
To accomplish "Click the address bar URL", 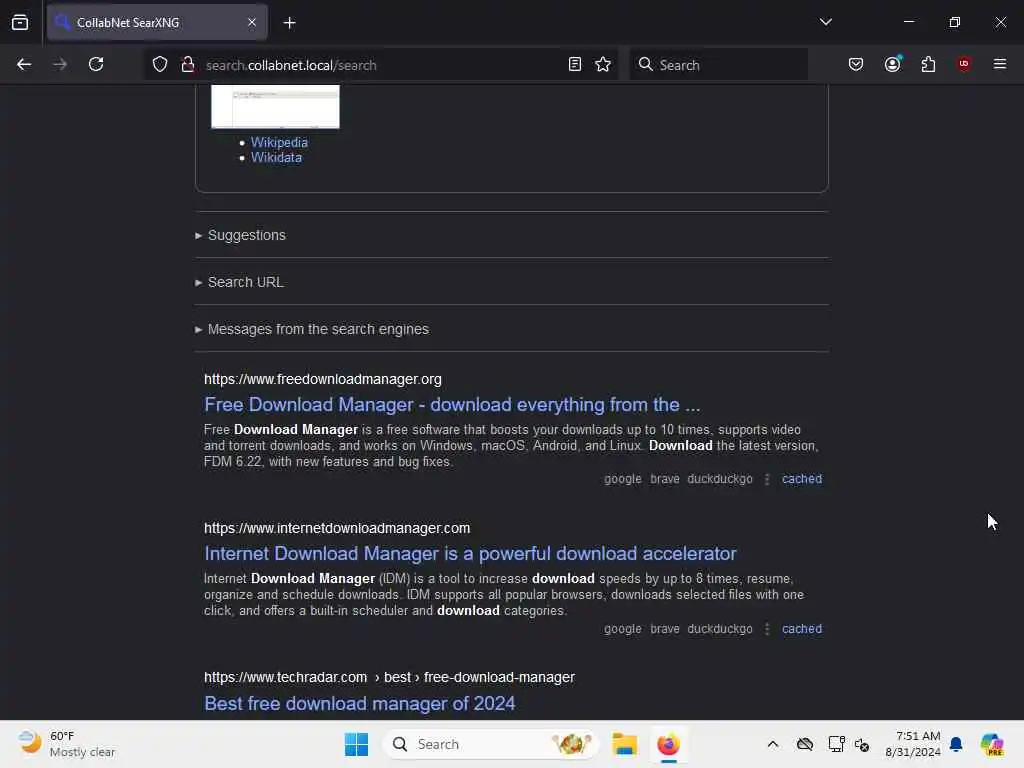I will coord(291,65).
